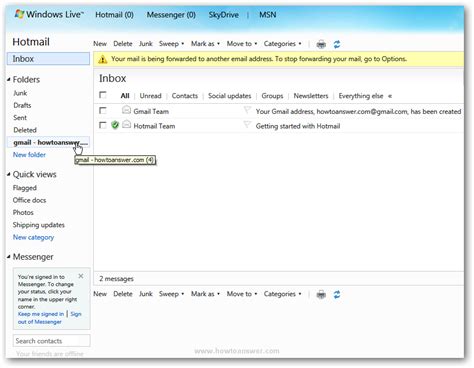Image resolution: width=474 pixels, height=368 pixels.
Task: Tick the select-all messages checkbox
Action: click(103, 95)
